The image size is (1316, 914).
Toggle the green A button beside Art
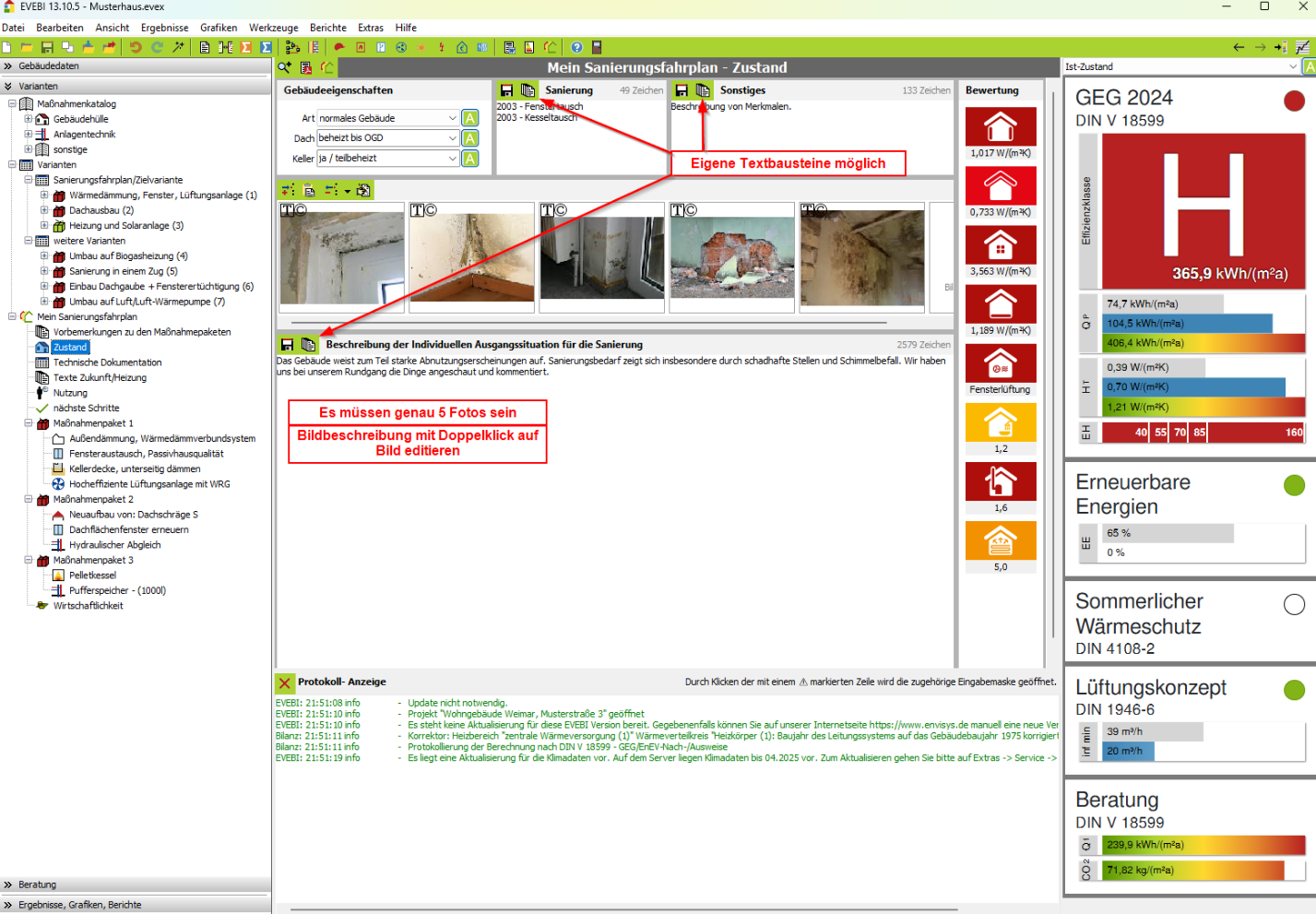click(470, 118)
